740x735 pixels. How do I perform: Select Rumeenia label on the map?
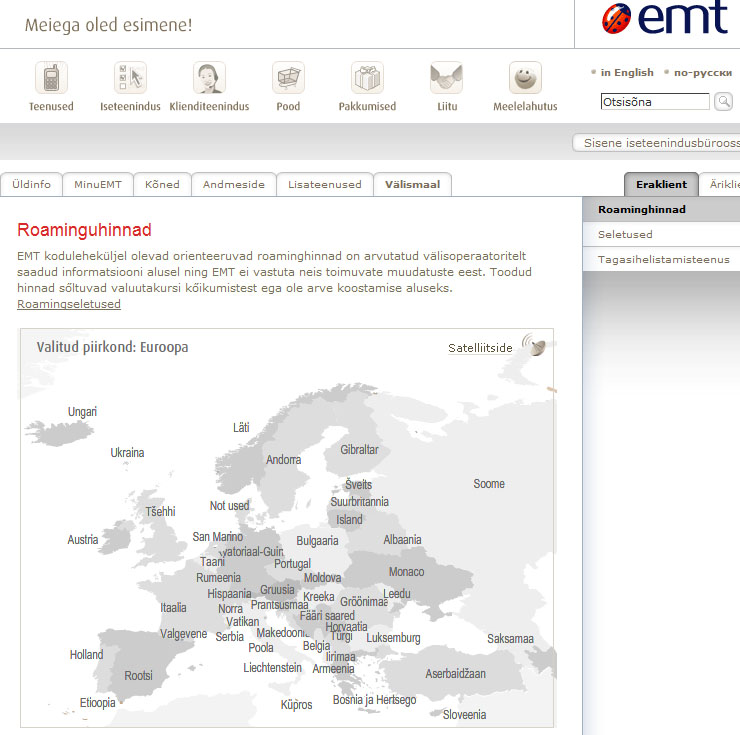218,578
